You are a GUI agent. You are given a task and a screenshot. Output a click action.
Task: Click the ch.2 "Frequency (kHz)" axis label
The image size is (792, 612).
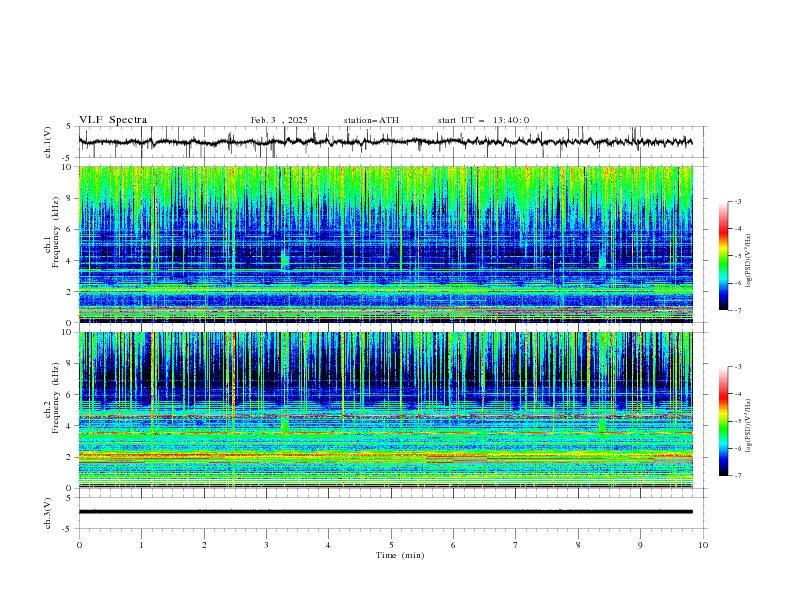click(x=56, y=397)
